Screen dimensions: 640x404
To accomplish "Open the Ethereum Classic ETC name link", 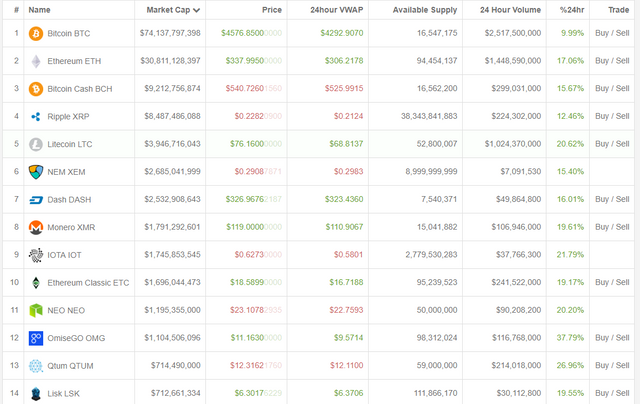I will [x=88, y=283].
